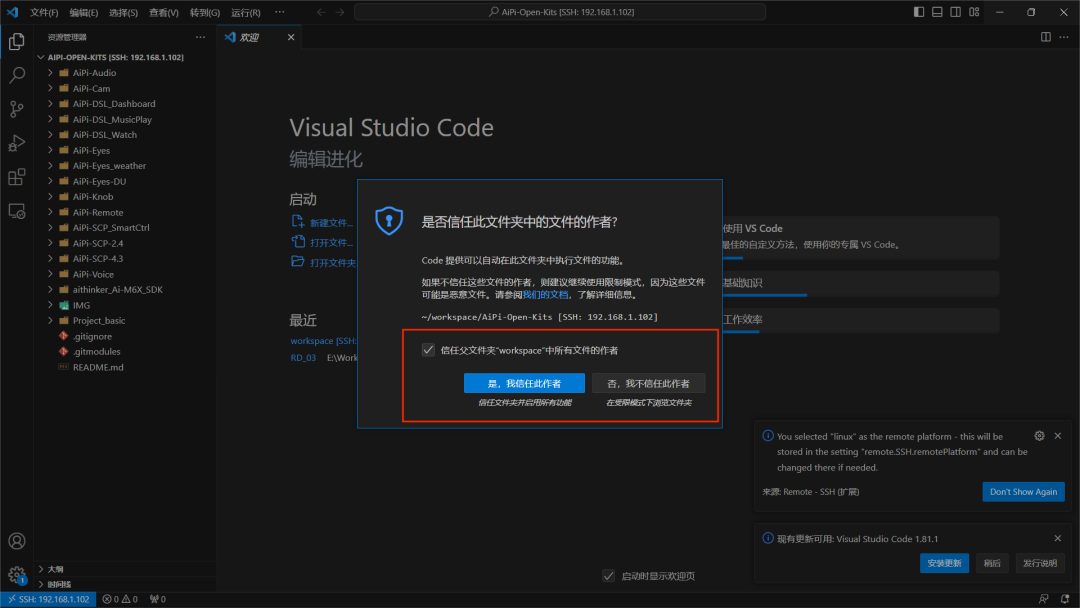1080x608 pixels.
Task: Click the title bar command center search
Action: pos(560,12)
